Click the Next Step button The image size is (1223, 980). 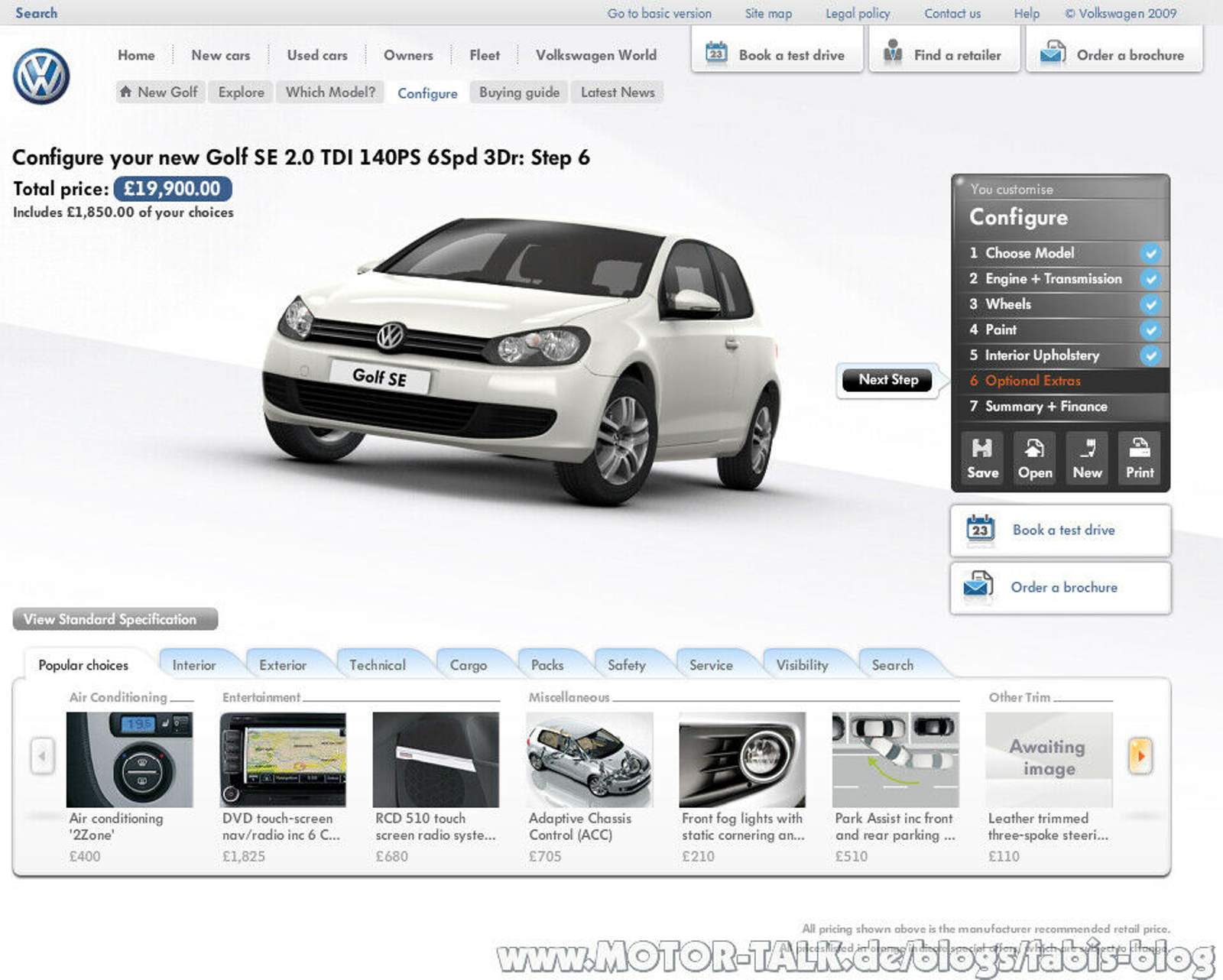tap(887, 380)
